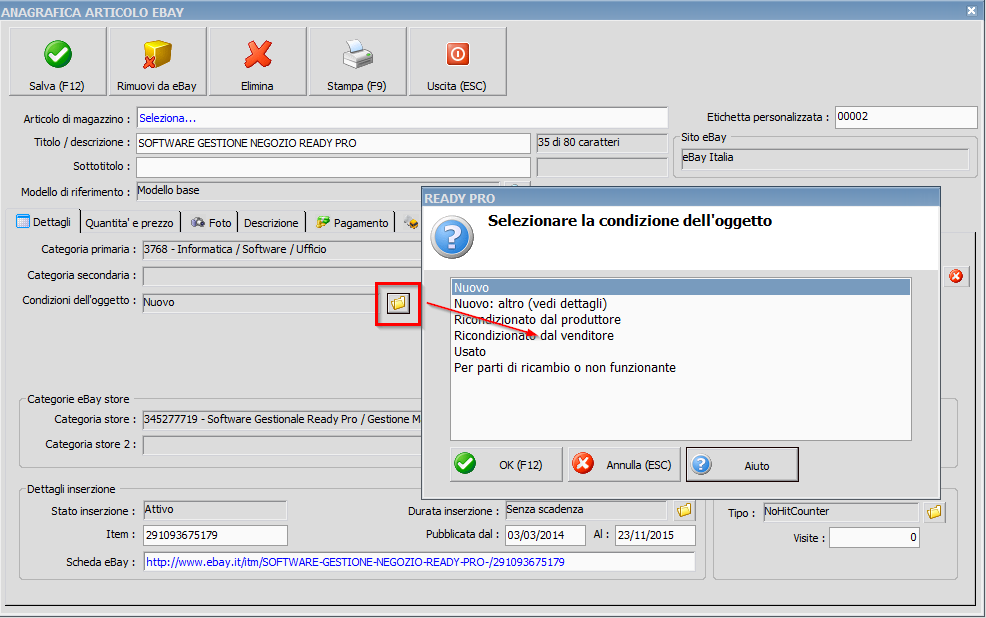The height and width of the screenshot is (618, 986).
Task: Open the folder picker beside Tipo NoHitCounter
Action: point(934,512)
